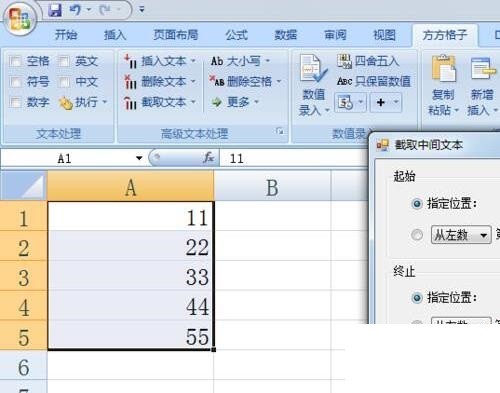Image resolution: width=500 pixels, height=393 pixels.
Task: Click the 大小写 Ab icon
Action: coord(217,61)
